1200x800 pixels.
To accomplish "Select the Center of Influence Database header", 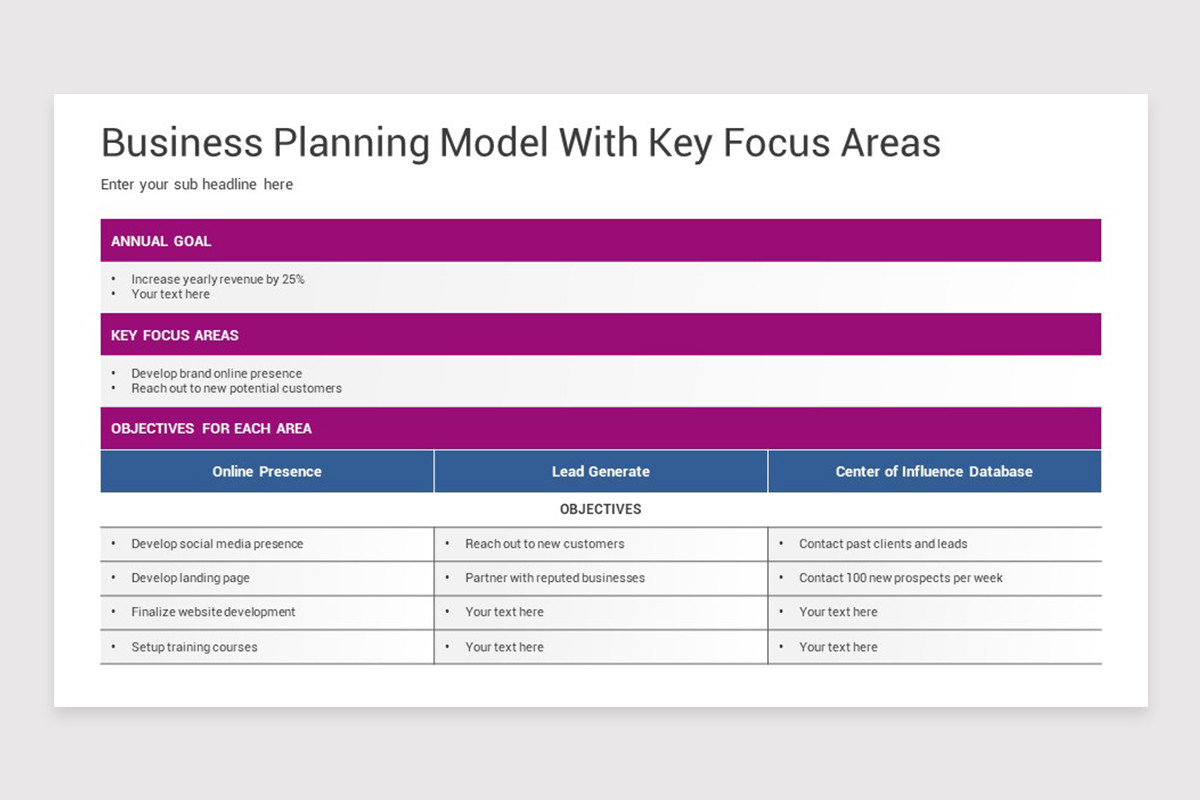I will pyautogui.click(x=935, y=471).
